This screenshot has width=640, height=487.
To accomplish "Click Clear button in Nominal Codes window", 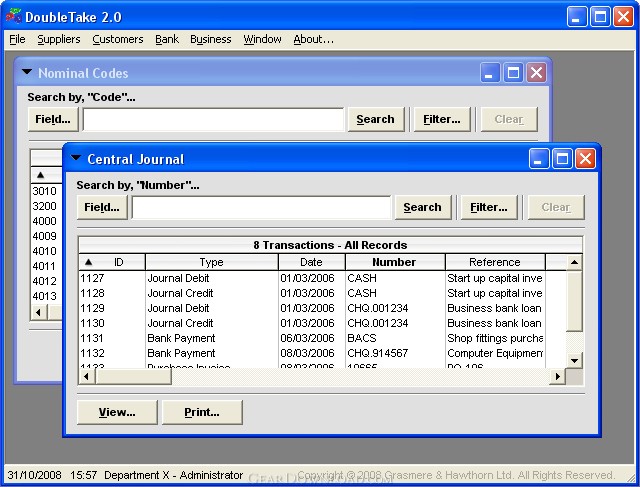I will (x=509, y=119).
